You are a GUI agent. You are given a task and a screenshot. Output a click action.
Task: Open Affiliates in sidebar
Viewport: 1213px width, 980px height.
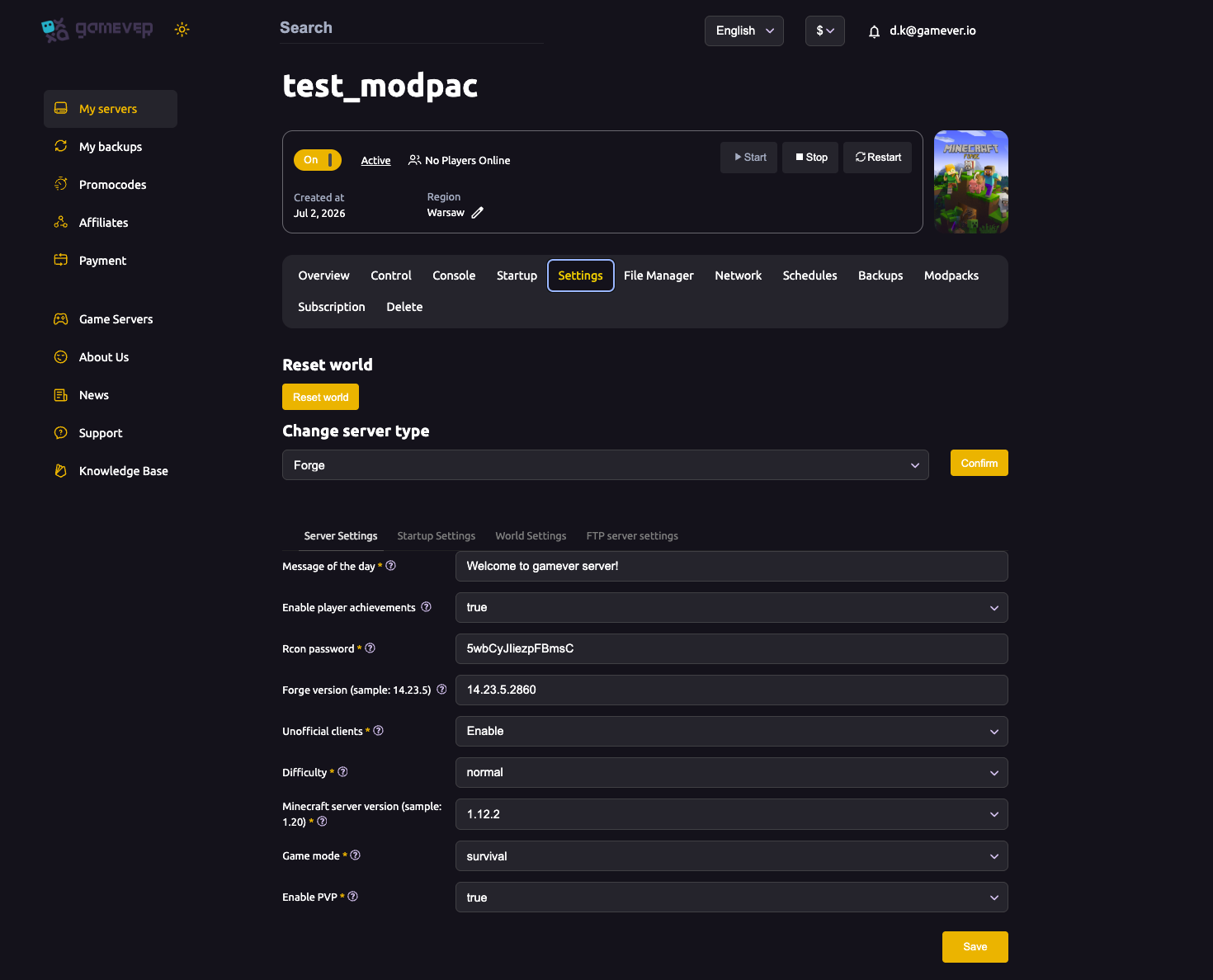click(x=111, y=223)
